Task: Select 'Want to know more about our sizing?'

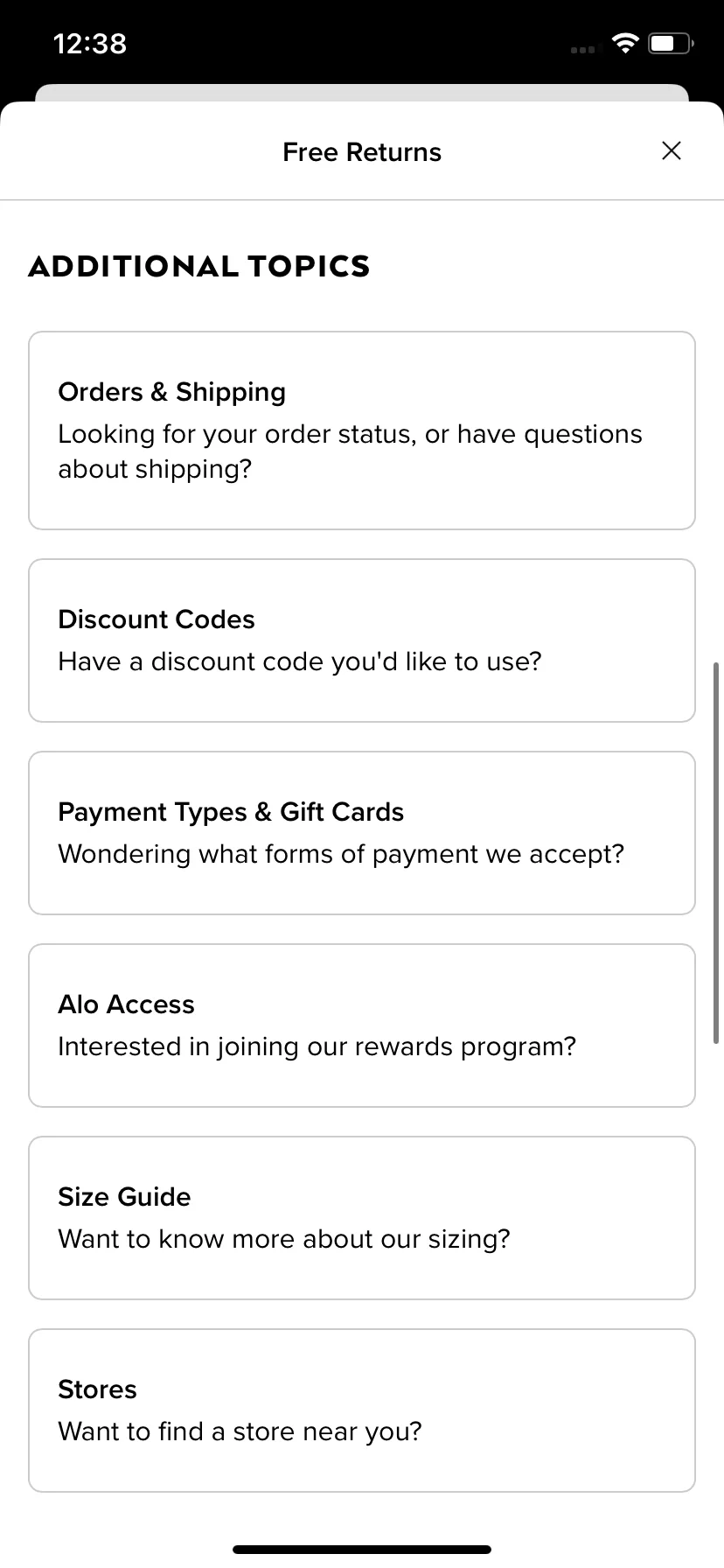Action: coord(284,1239)
